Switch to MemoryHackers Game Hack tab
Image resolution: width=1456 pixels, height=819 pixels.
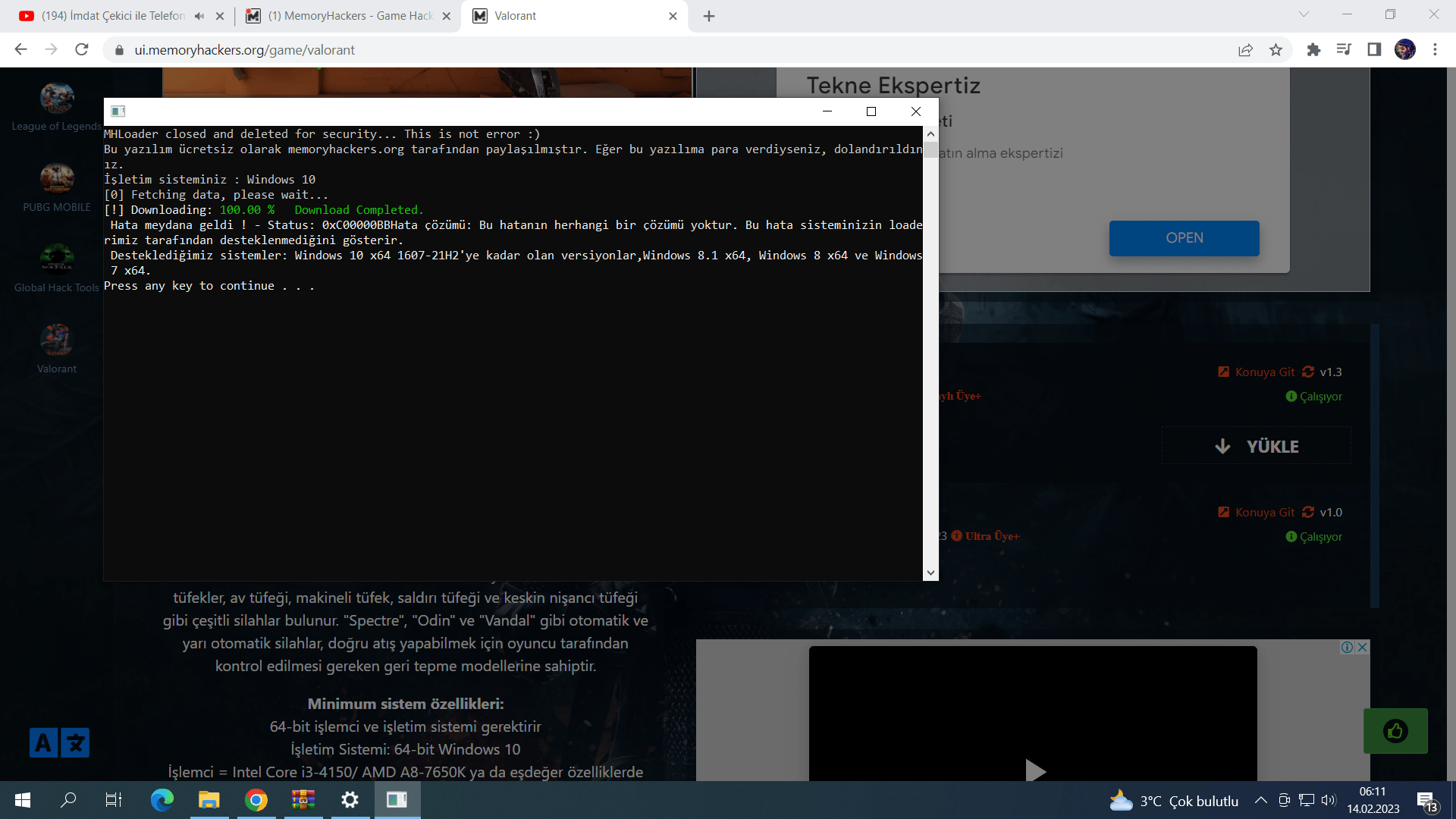(x=350, y=16)
